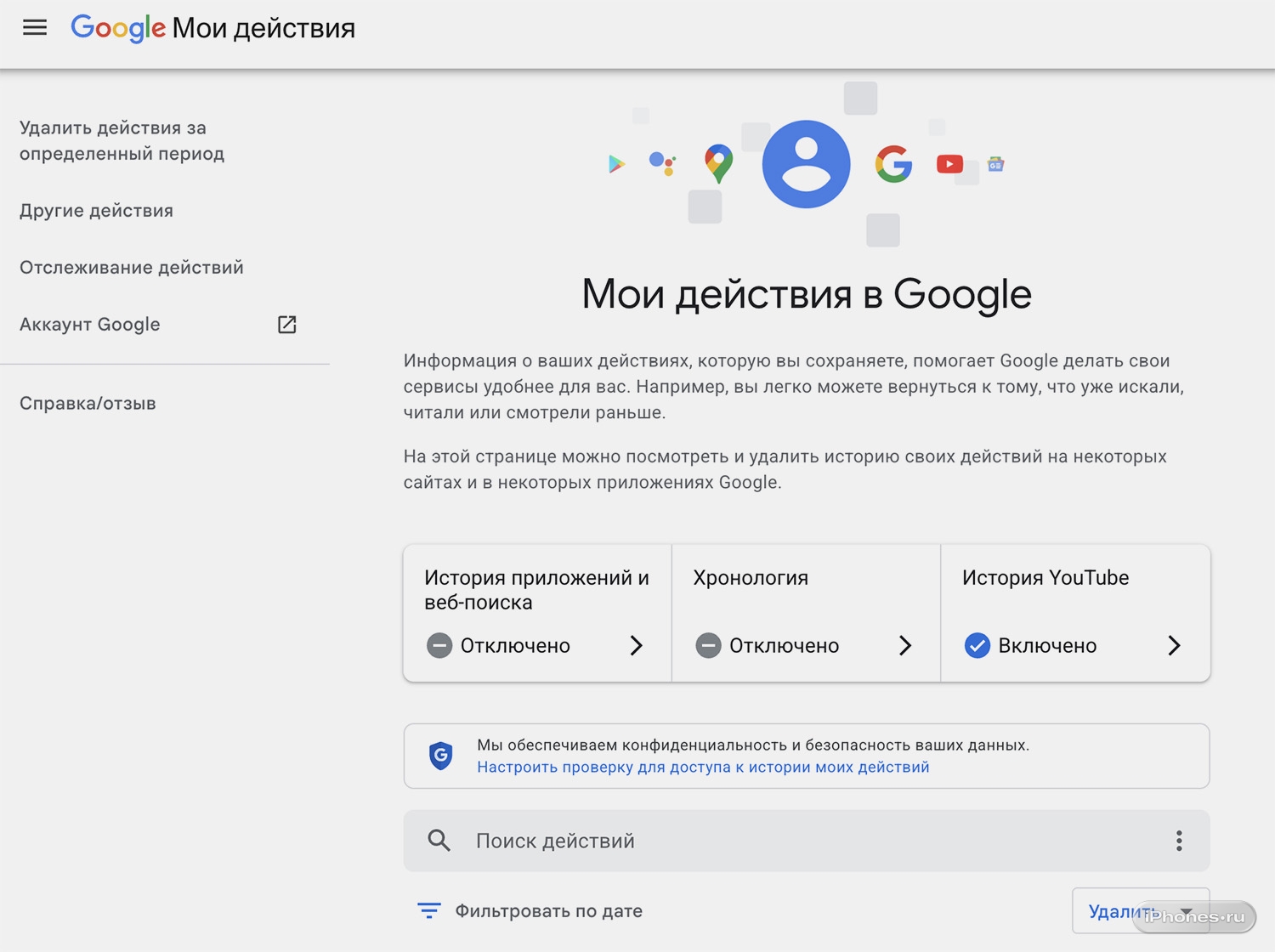Viewport: 1275px width, 952px height.
Task: Click Настроить проверку для доступа link
Action: 703,768
